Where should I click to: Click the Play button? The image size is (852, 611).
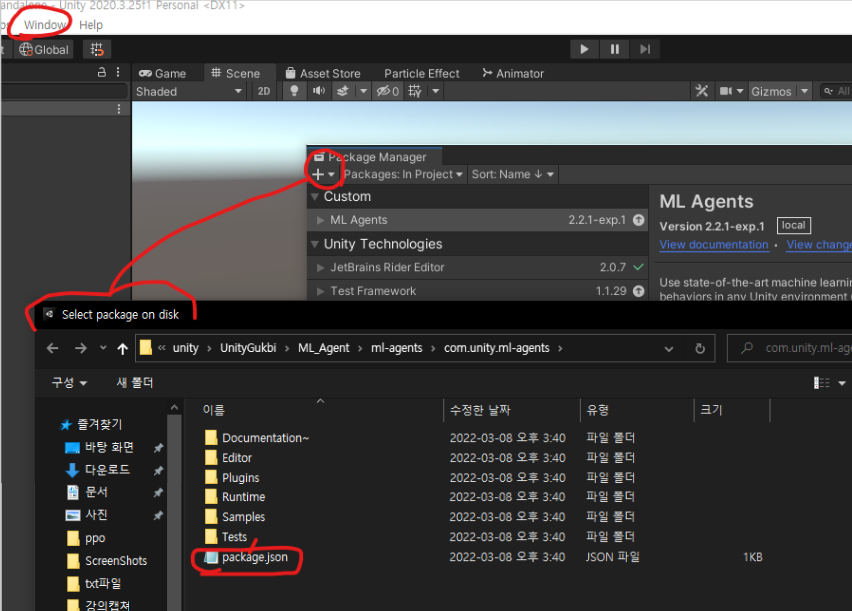coord(584,49)
